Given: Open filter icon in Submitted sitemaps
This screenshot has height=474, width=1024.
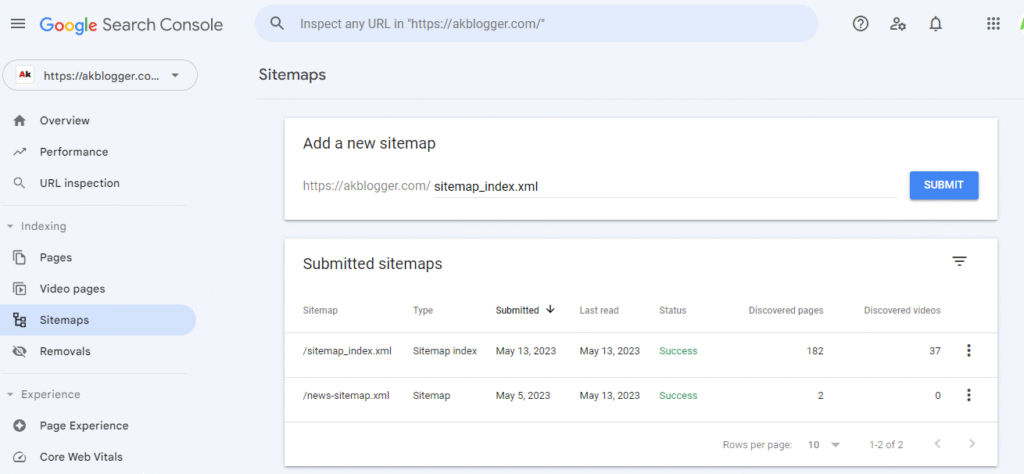Looking at the screenshot, I should pos(959,262).
